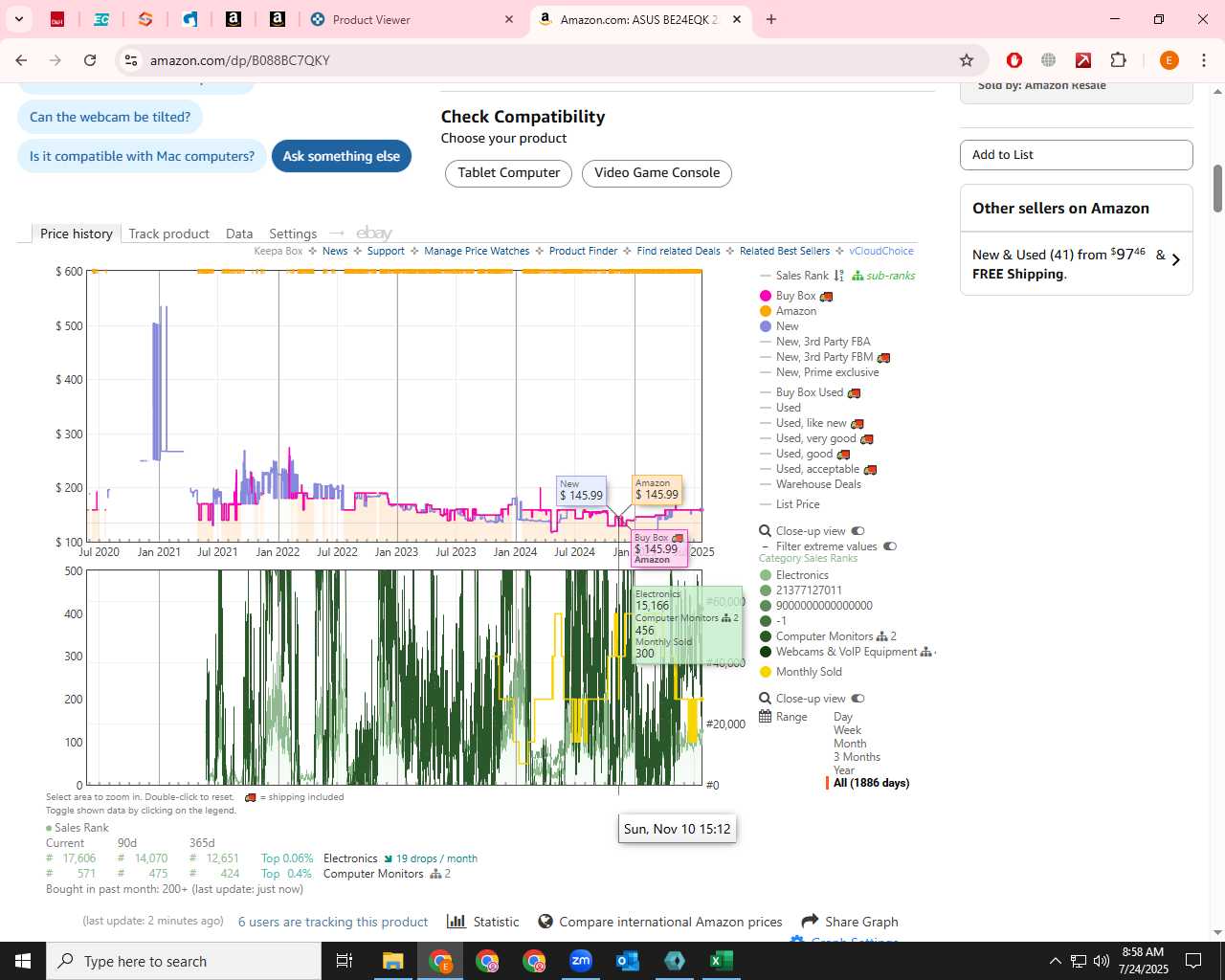Open Windows Task View
This screenshot has width=1225, height=980.
click(x=345, y=961)
